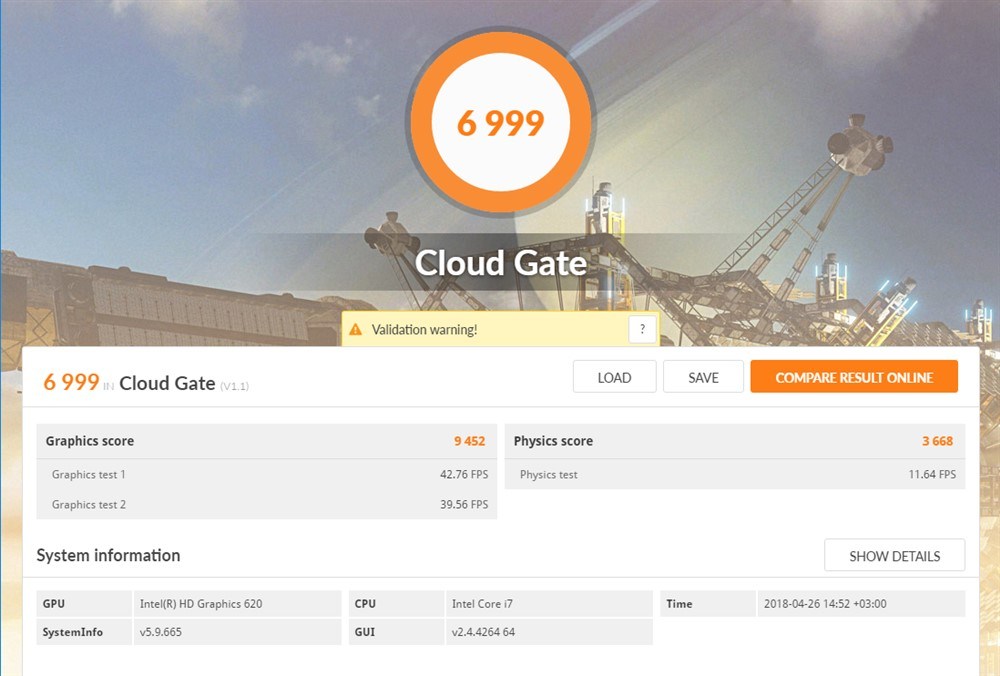This screenshot has height=676, width=1000.
Task: Click the Graphics test 2 row label
Action: click(89, 504)
